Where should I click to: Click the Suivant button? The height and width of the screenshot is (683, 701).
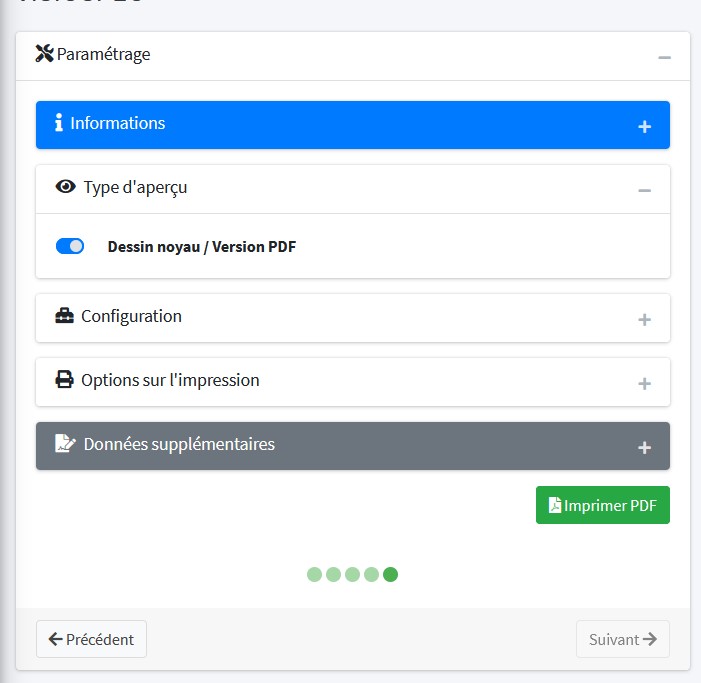click(623, 639)
